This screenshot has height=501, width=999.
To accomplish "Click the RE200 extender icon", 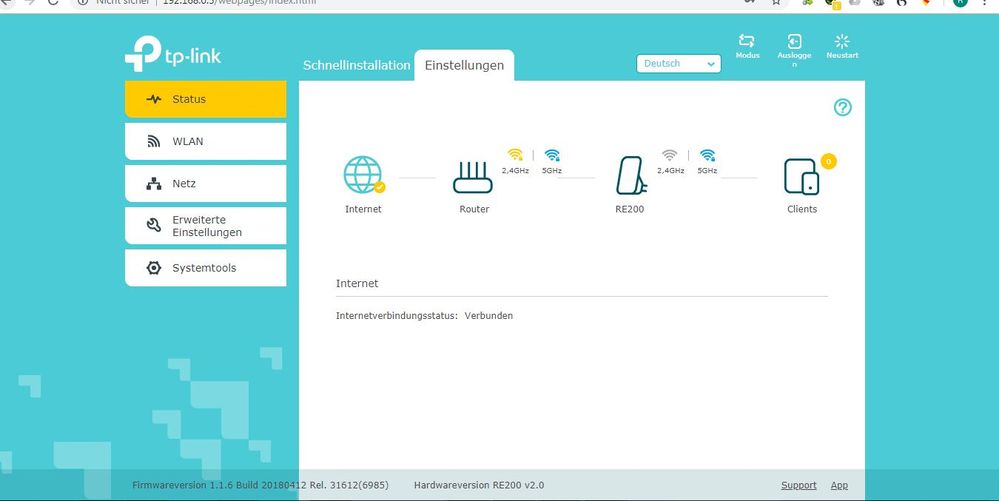I will coord(631,175).
